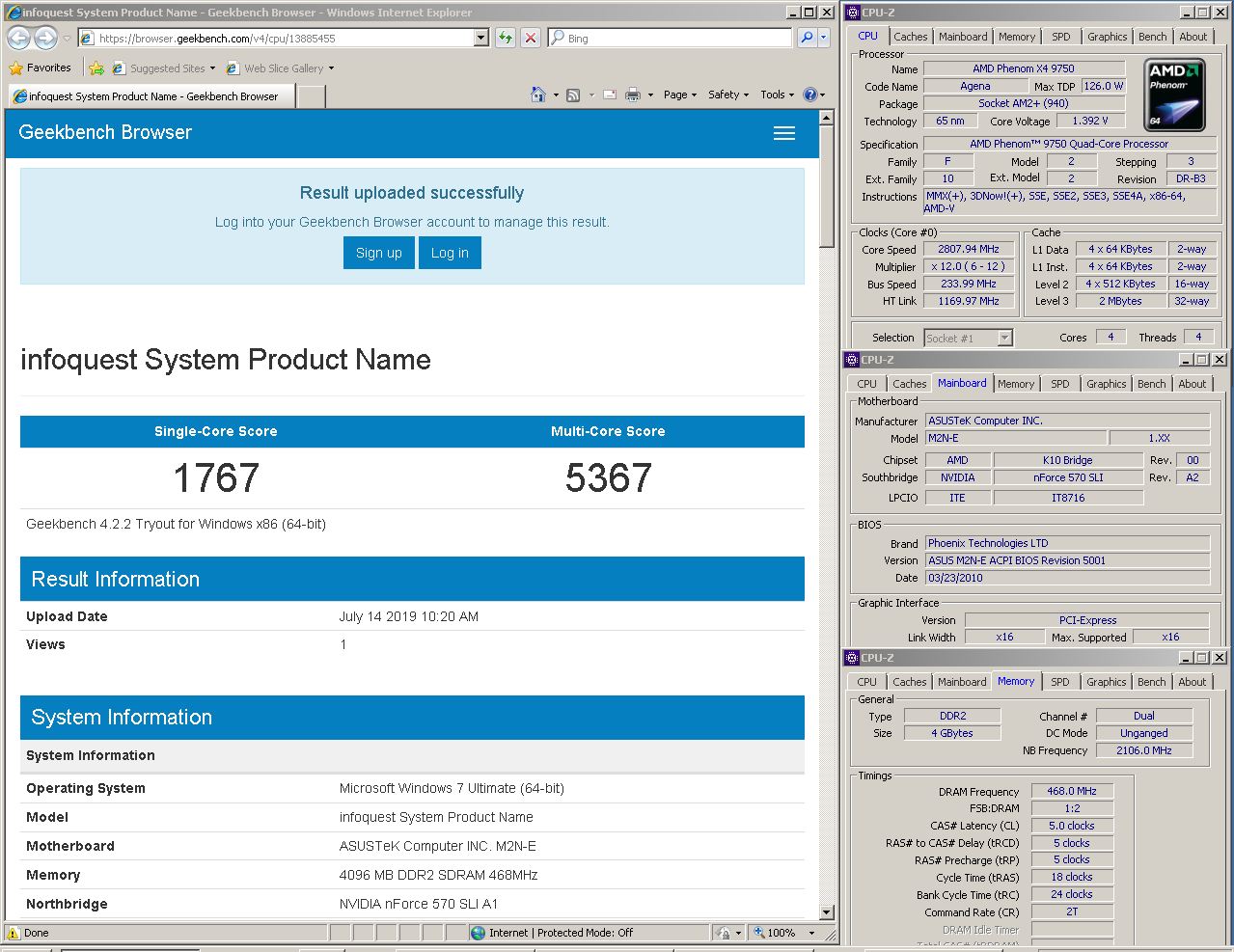
Task: Click the Home icon in command bar
Action: pyautogui.click(x=538, y=95)
